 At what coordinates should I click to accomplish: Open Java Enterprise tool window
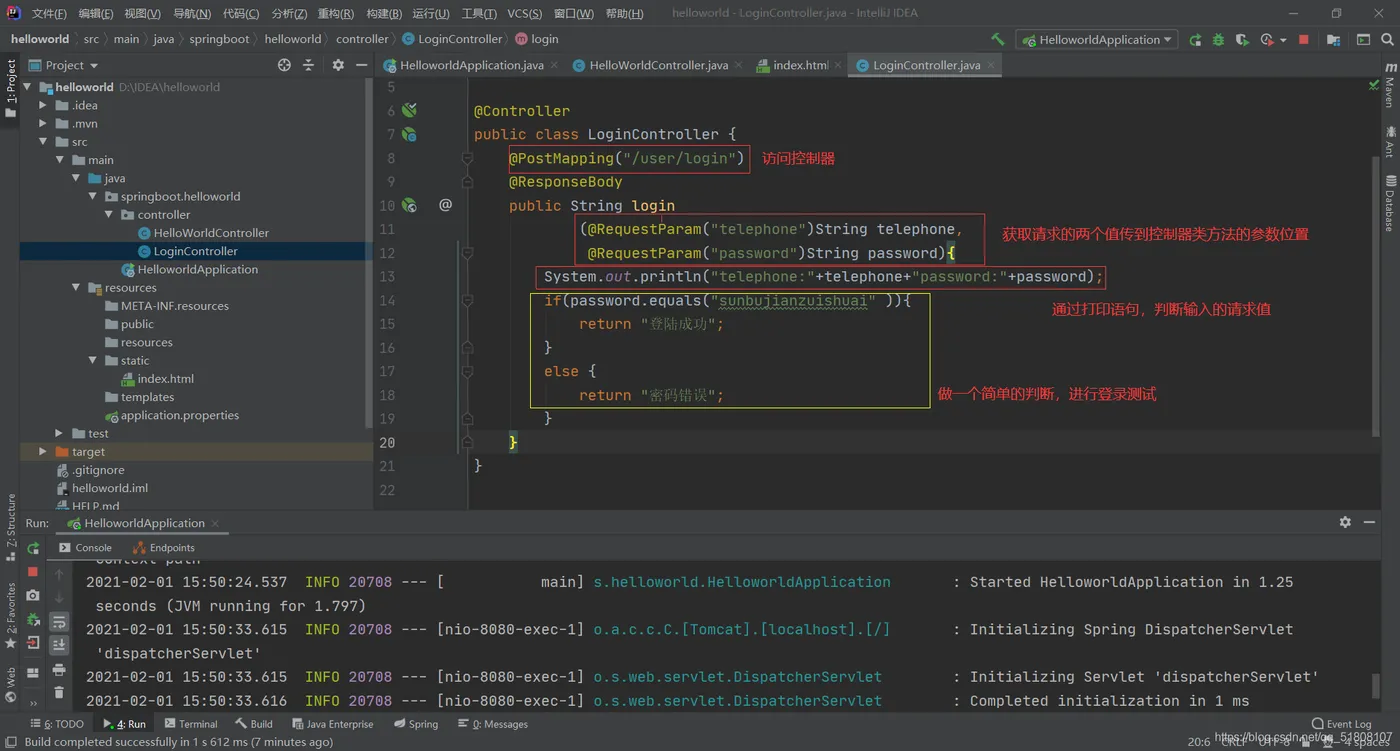[x=332, y=724]
